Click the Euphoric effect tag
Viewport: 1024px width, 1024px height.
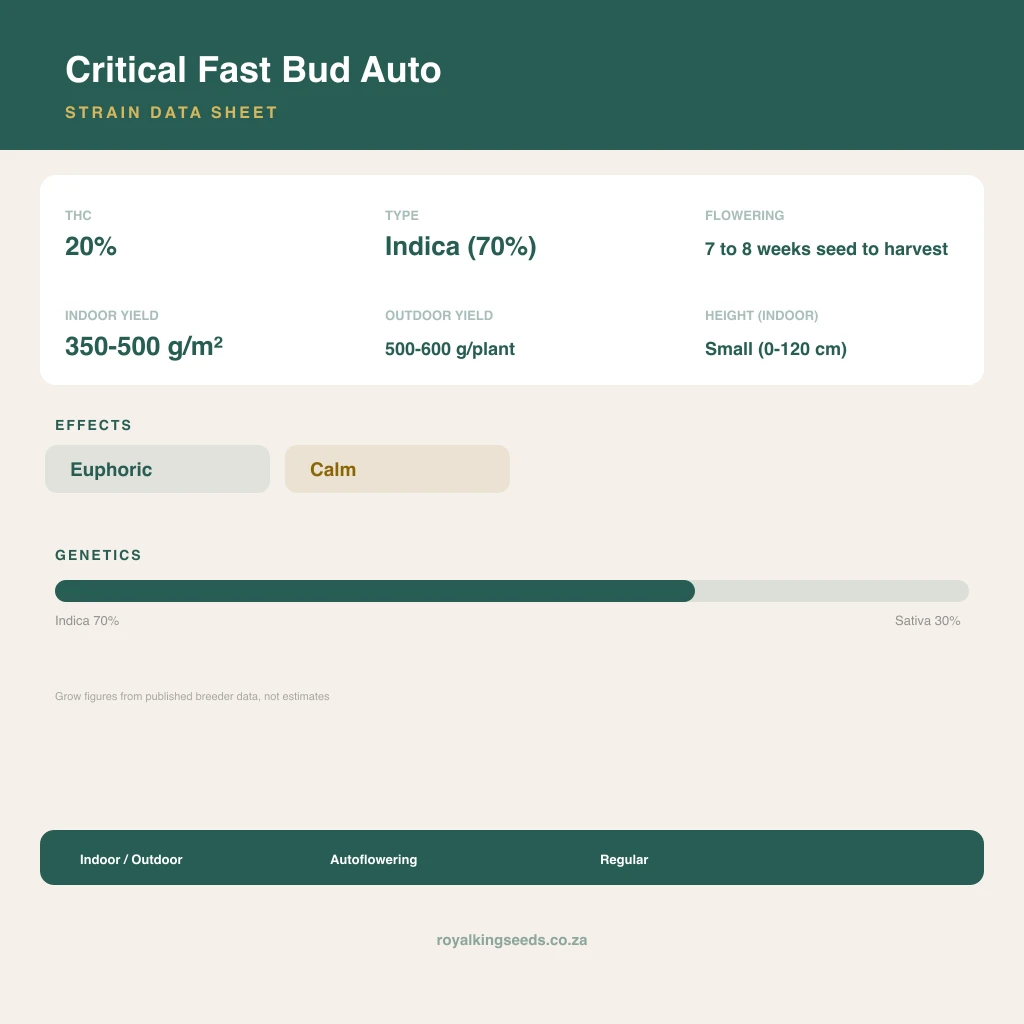[x=157, y=469]
